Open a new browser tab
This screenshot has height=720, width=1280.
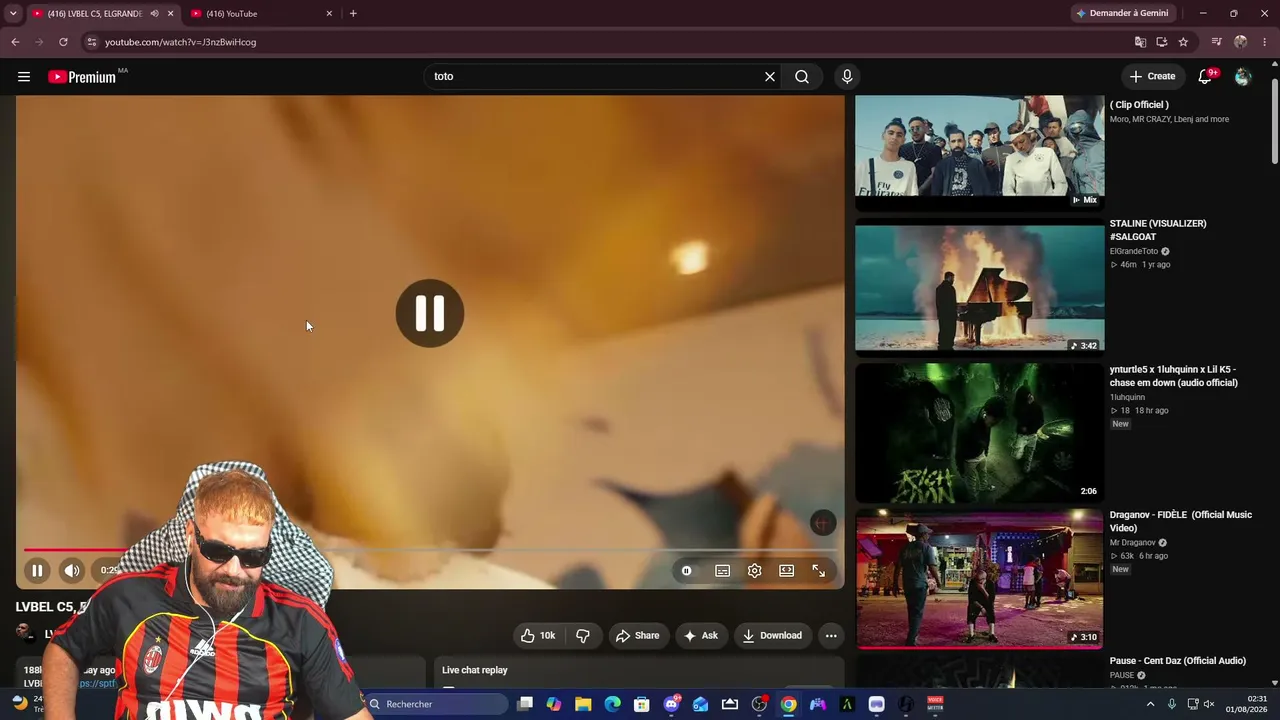[x=353, y=14]
